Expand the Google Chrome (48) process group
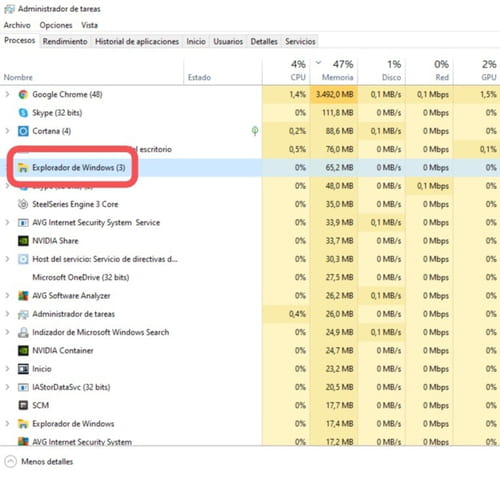This screenshot has height=477, width=500. (7, 95)
